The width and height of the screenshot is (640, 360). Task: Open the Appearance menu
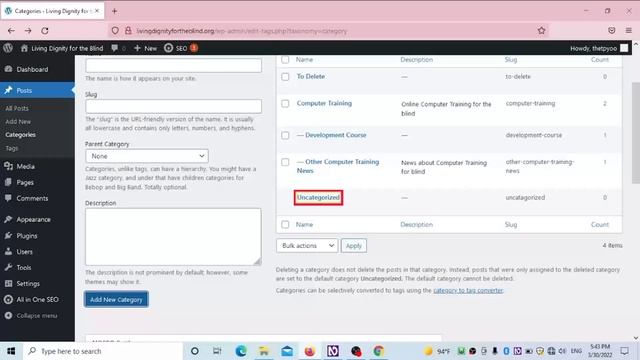tap(33, 220)
